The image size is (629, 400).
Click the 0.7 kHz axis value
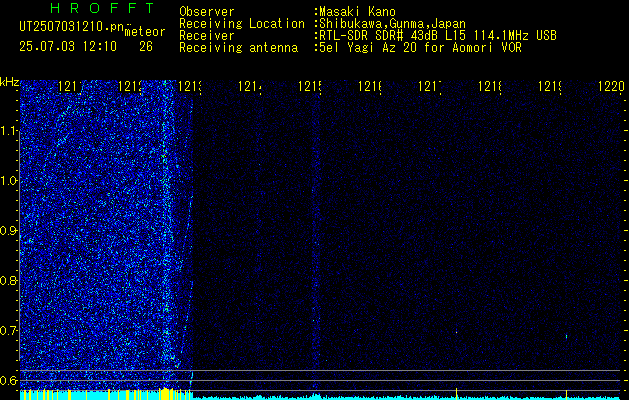[x=9, y=331]
